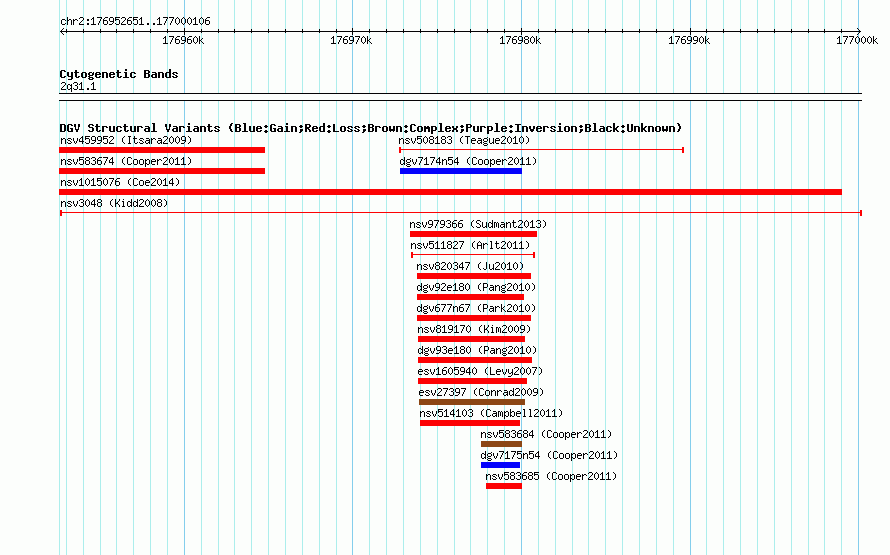Image resolution: width=890 pixels, height=555 pixels.
Task: Select the brown complex bar of esv27397
Action: pyautogui.click(x=472, y=402)
